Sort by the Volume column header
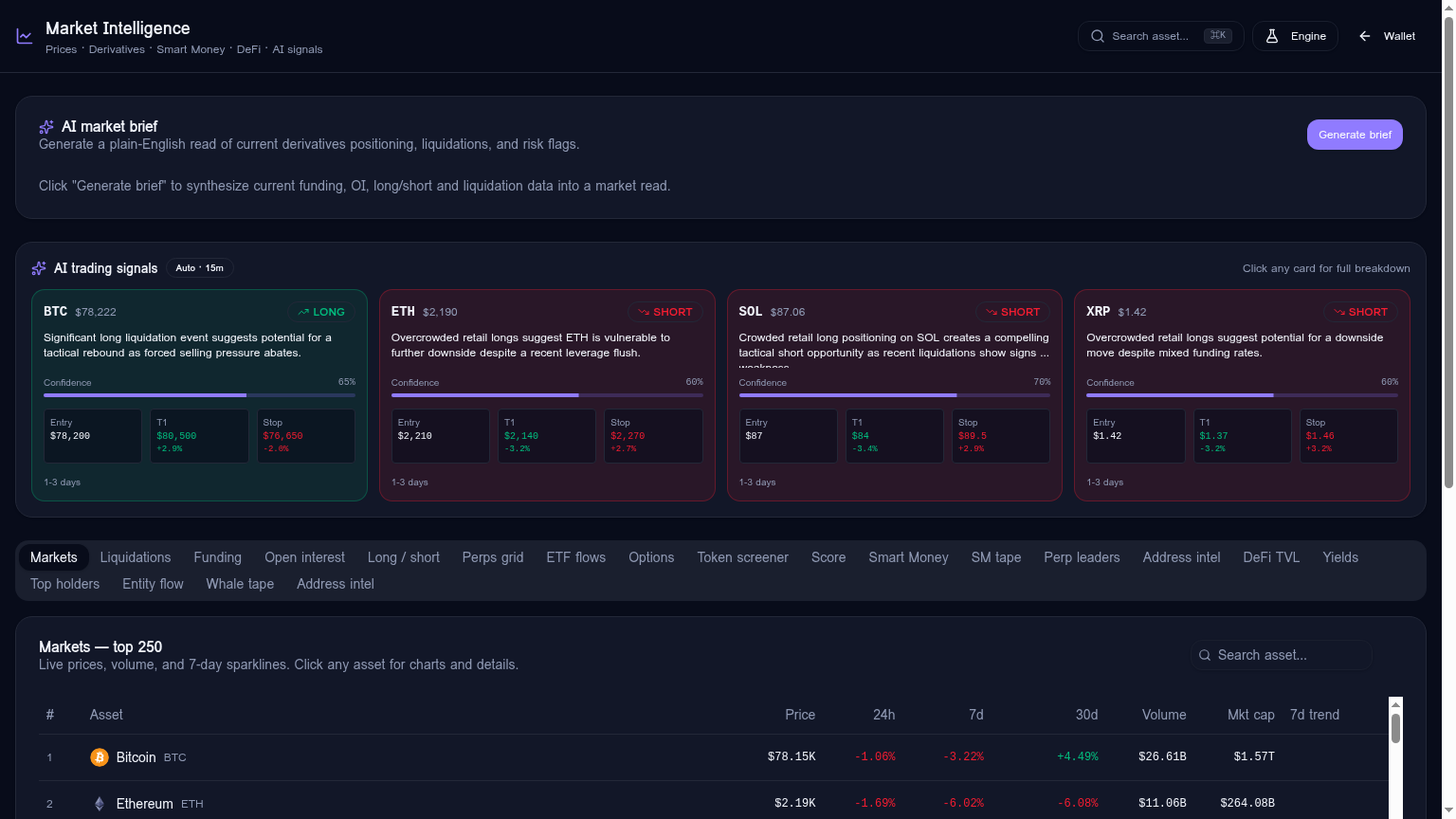The height and width of the screenshot is (819, 1456). tap(1164, 715)
